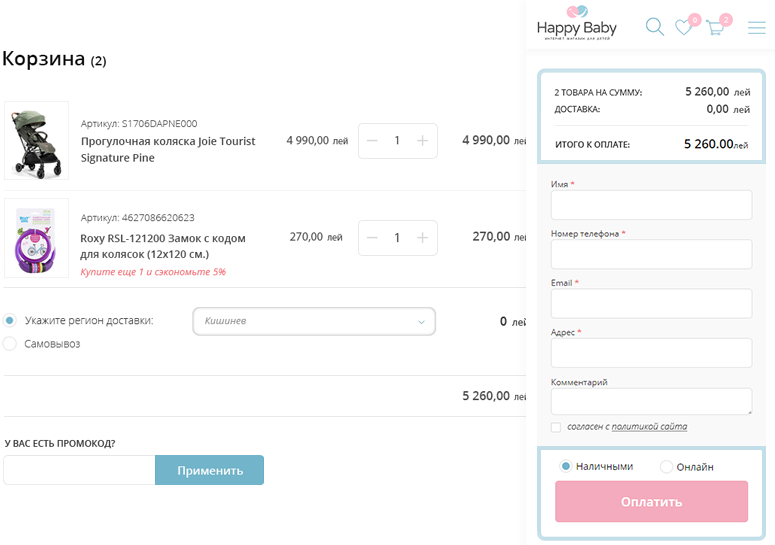Focus the promo code input field
This screenshot has width=775, height=545.
click(x=79, y=470)
